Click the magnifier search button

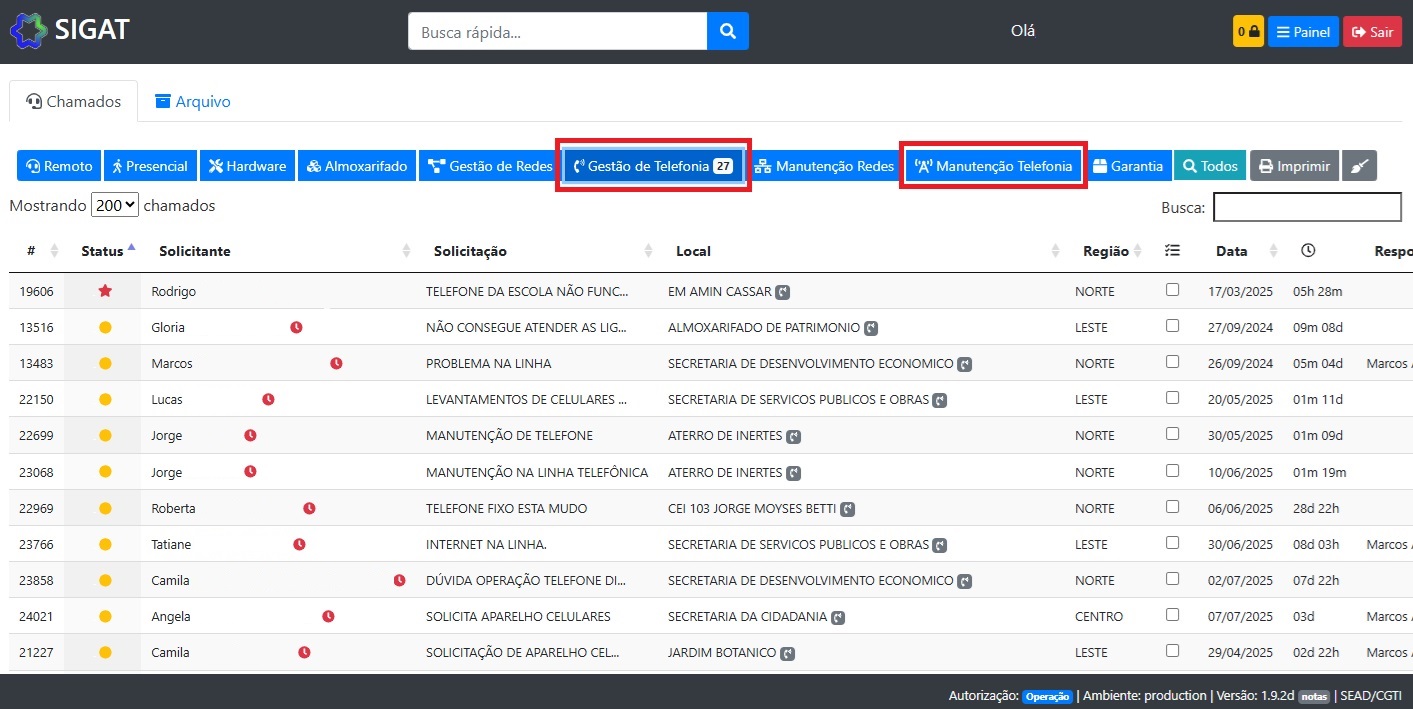(x=727, y=31)
